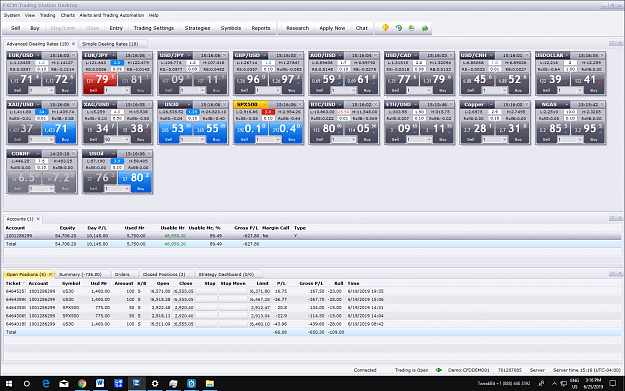625x391 pixels.
Task: Open the View menu
Action: (x=30, y=15)
